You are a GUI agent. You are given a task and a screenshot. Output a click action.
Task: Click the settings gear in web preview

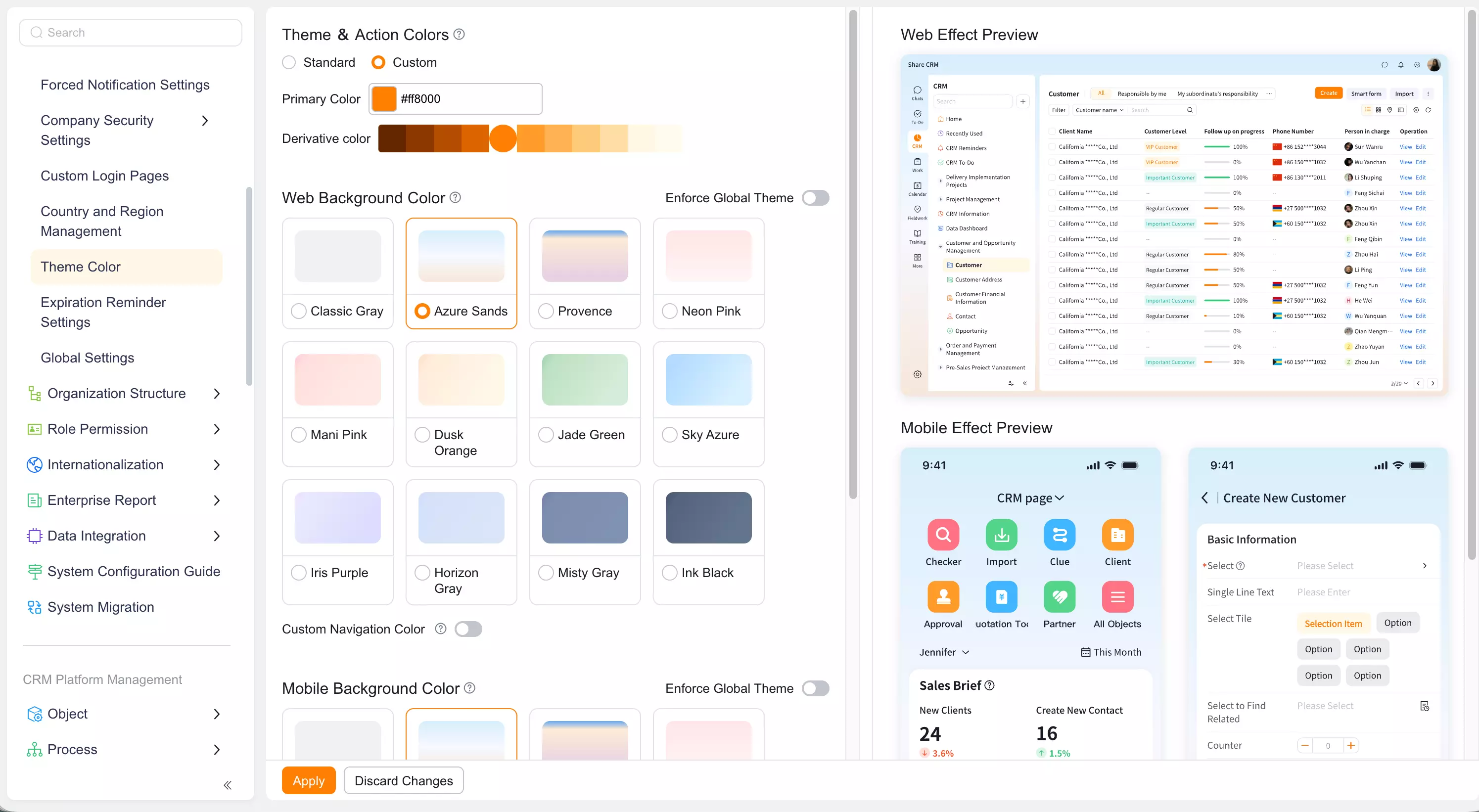pos(918,374)
